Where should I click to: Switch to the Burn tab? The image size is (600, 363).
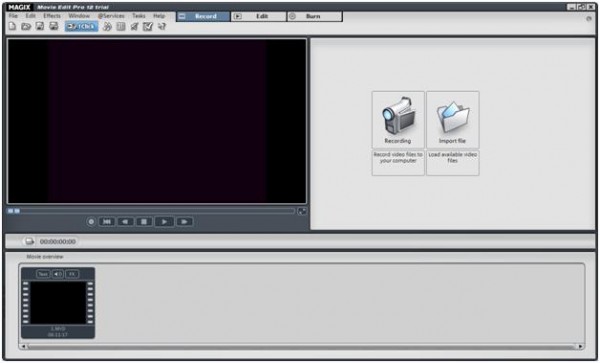[315, 16]
